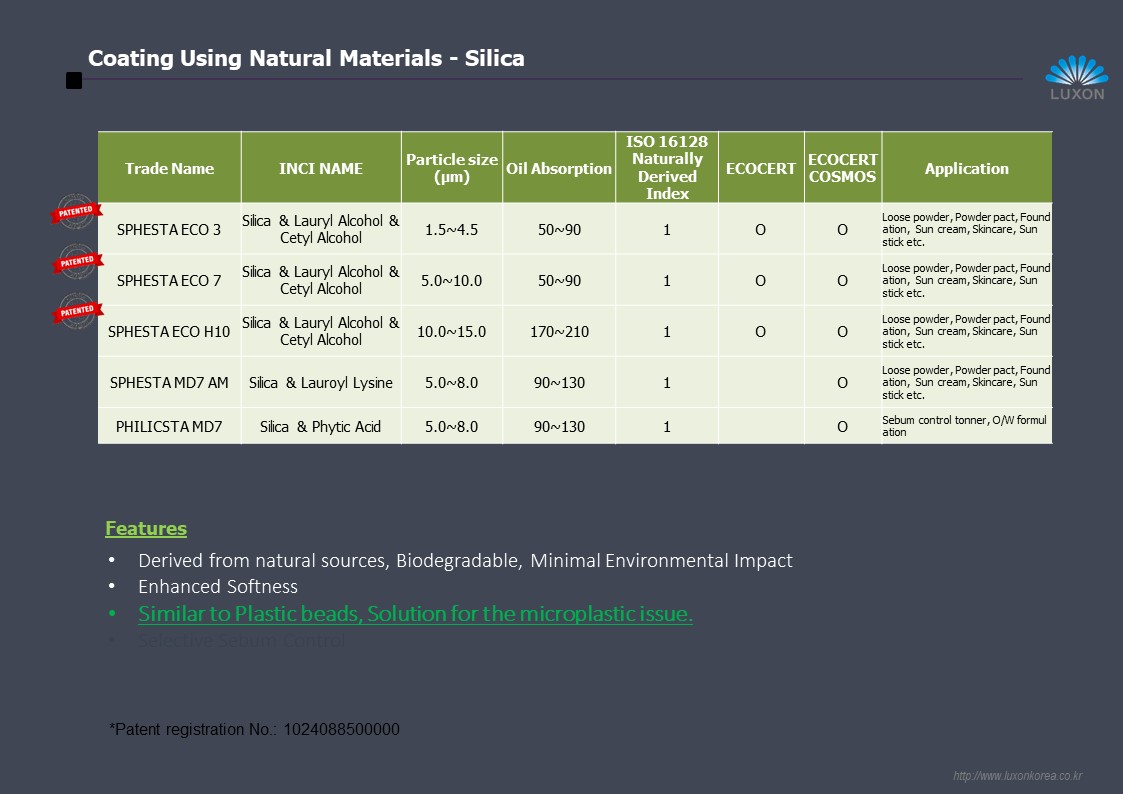Click the 'Enhanced Softness' bullet text

coord(218,586)
